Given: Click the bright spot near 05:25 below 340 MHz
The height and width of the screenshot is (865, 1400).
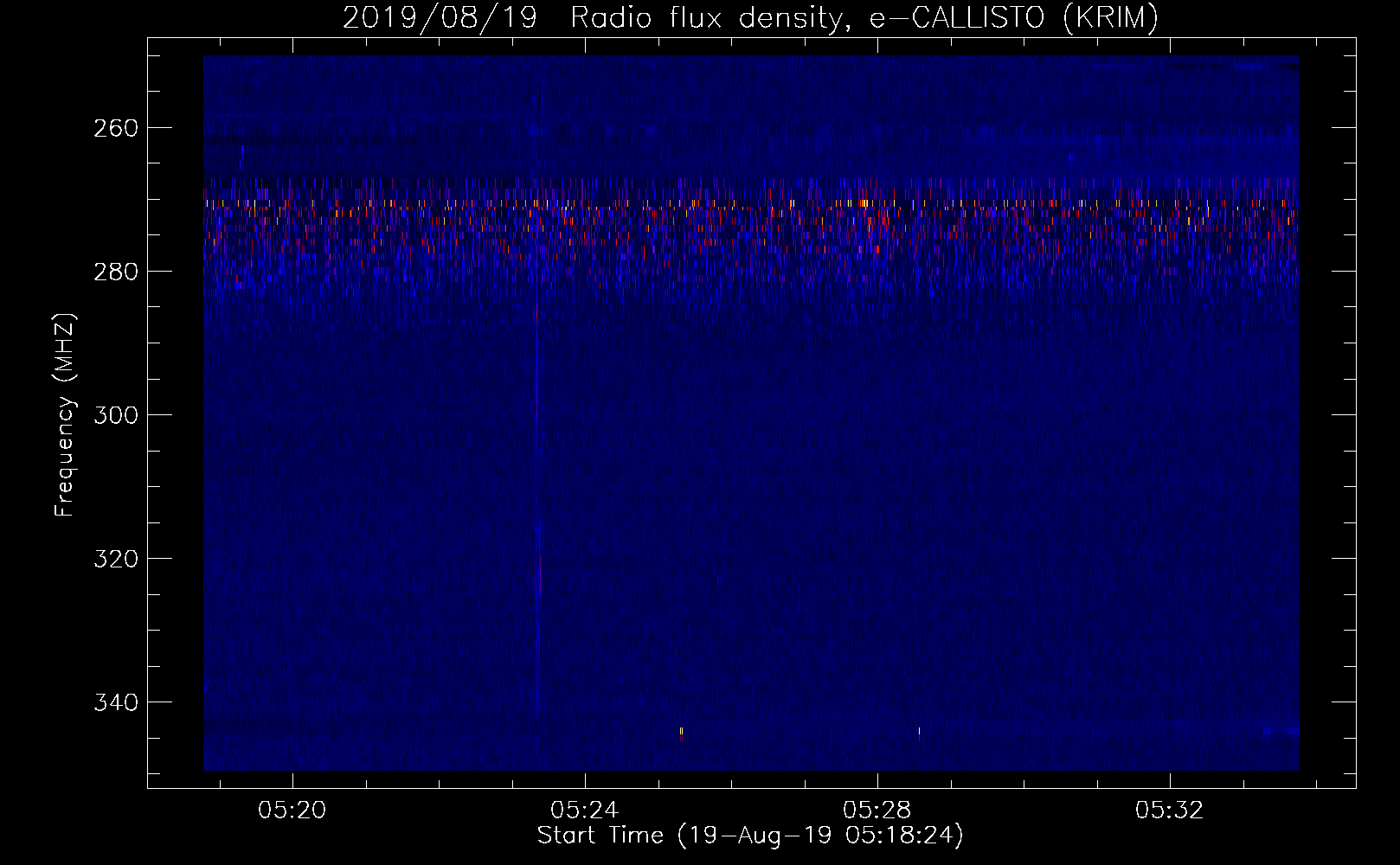Looking at the screenshot, I should (681, 734).
